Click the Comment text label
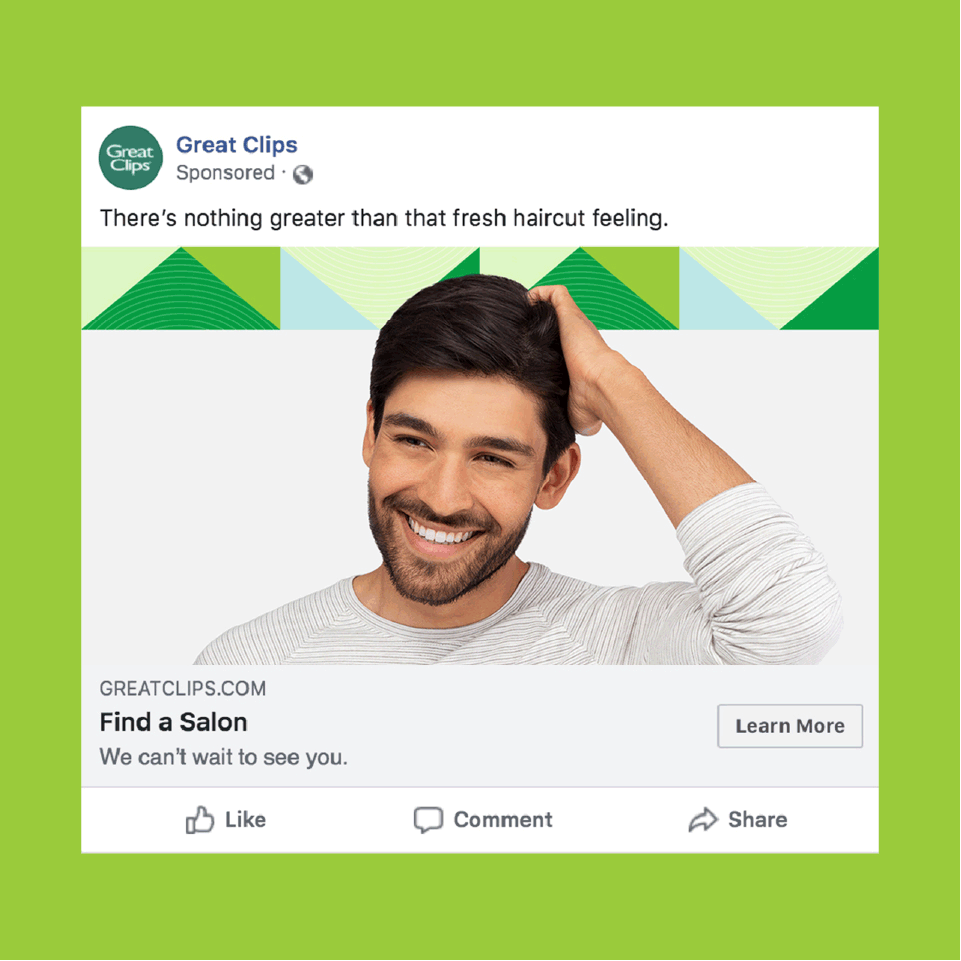This screenshot has height=961, width=961. [503, 819]
